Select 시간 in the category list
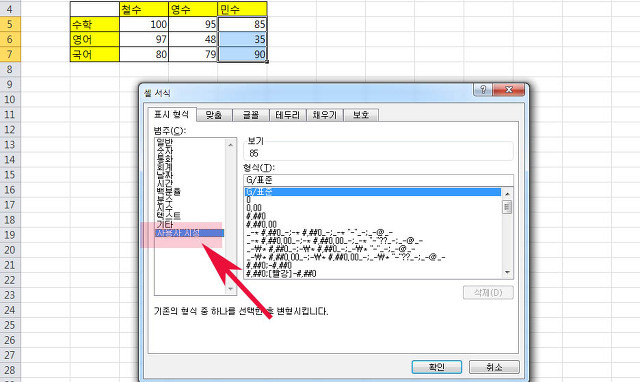 pos(164,183)
